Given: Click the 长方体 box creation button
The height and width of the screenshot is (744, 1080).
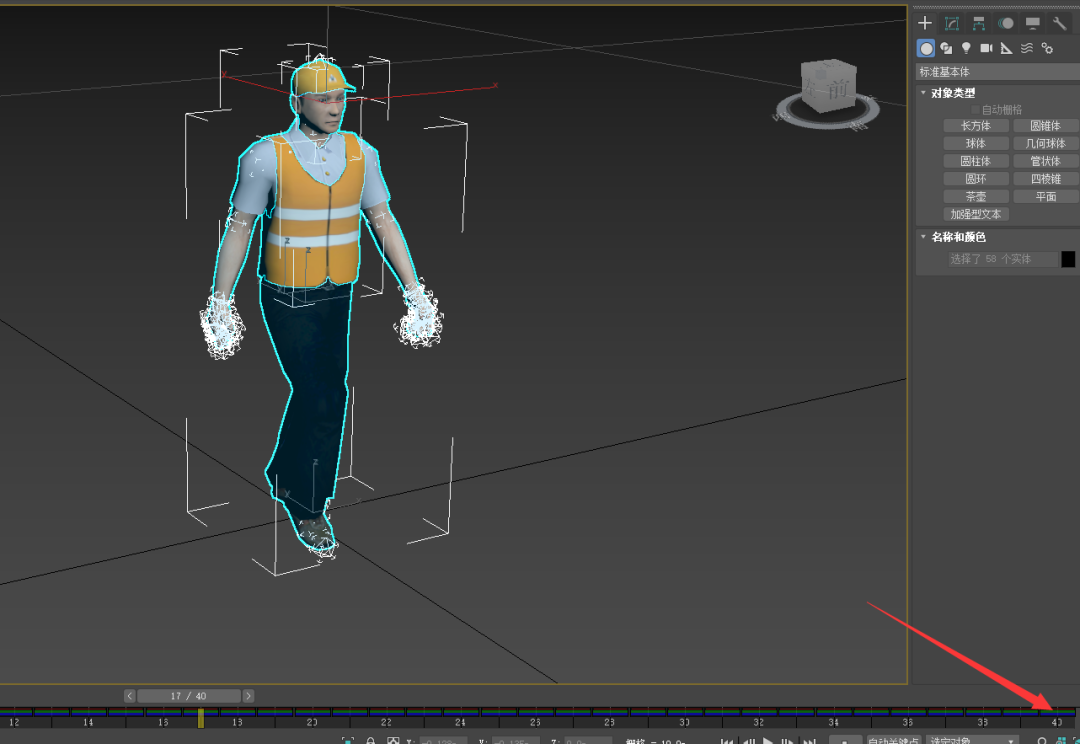Looking at the screenshot, I should click(975, 125).
